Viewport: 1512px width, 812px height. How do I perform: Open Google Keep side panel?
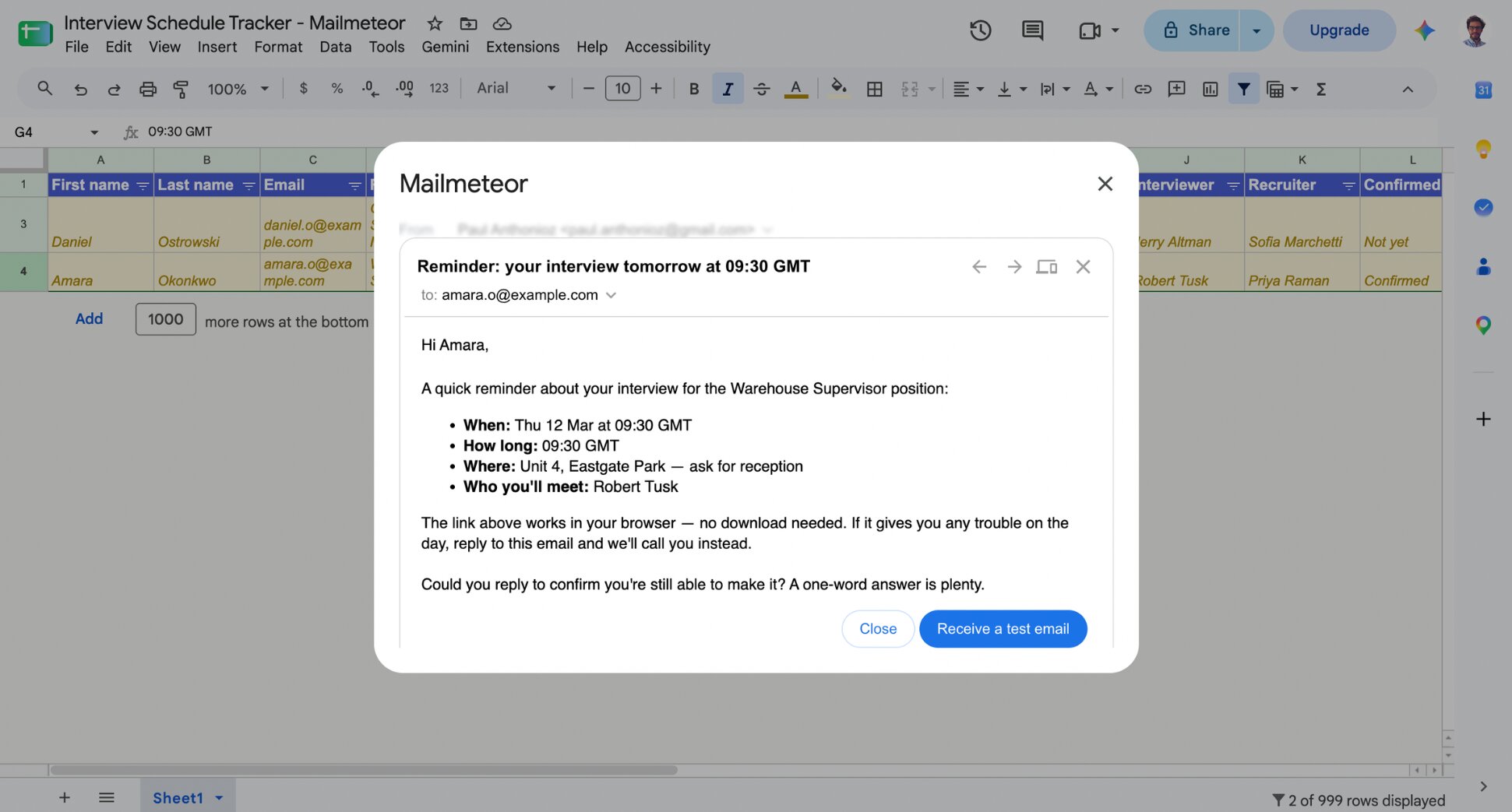(1483, 149)
